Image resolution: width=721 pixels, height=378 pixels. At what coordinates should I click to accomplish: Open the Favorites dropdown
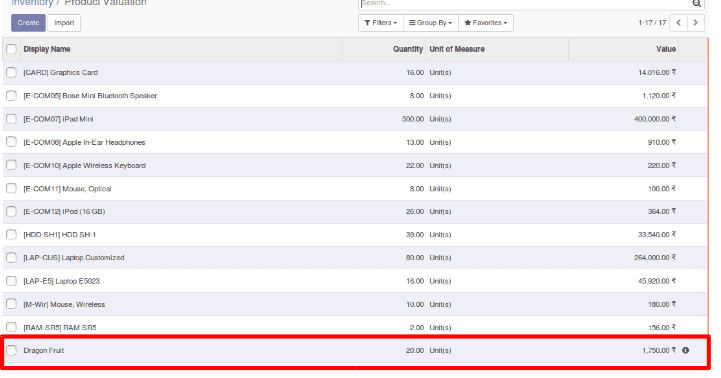pos(486,23)
